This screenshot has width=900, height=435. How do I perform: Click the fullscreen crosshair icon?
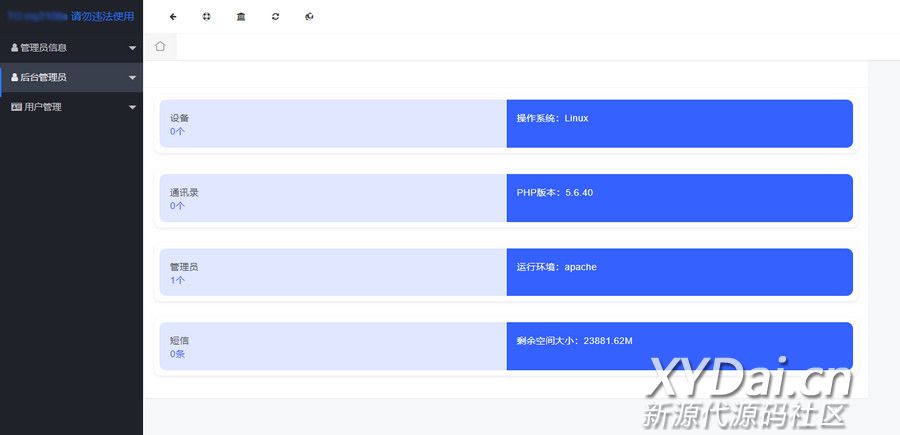[x=206, y=17]
